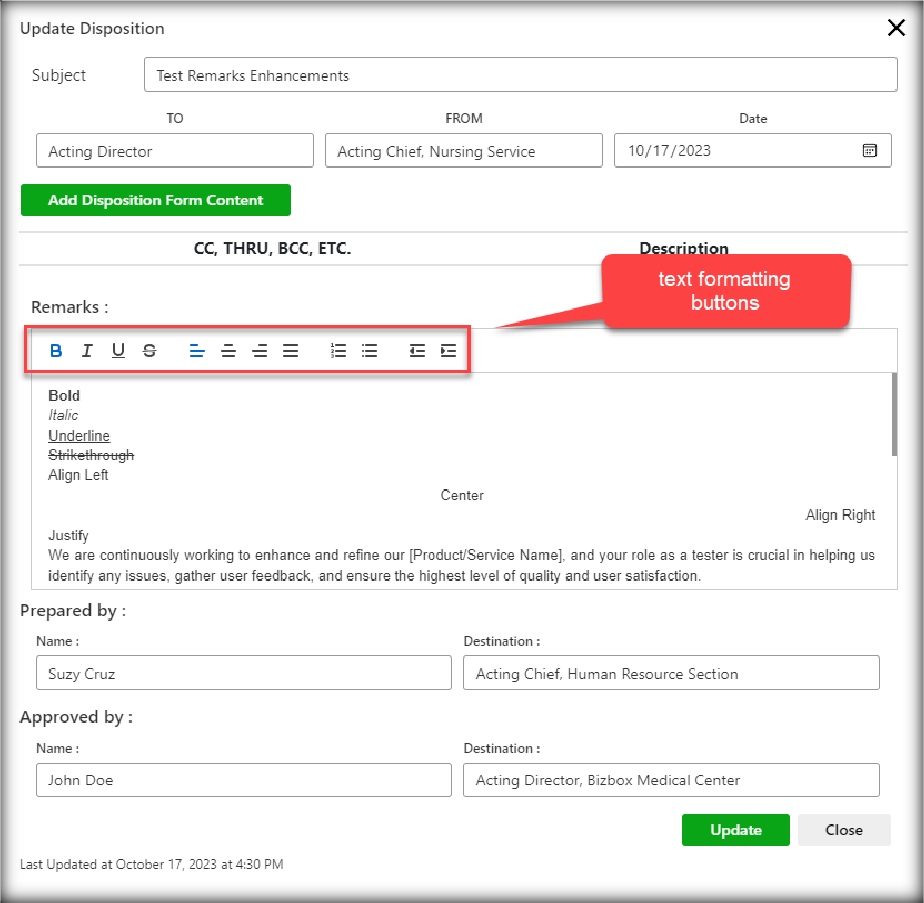
Task: Increase indent of remarks text
Action: 448,351
